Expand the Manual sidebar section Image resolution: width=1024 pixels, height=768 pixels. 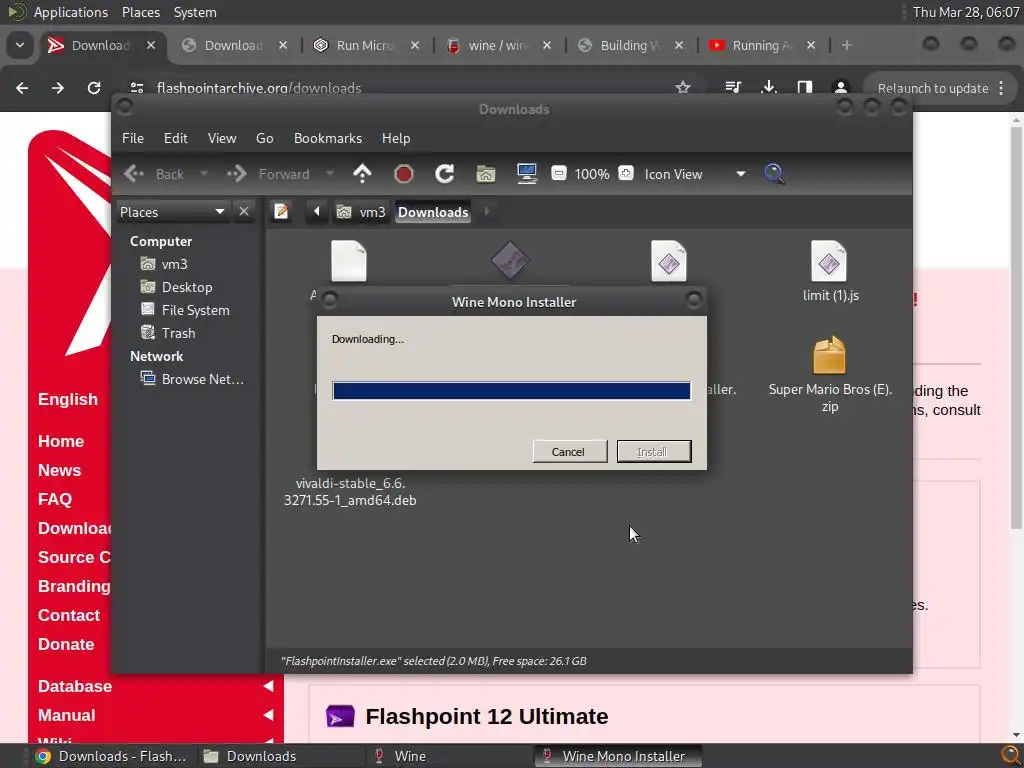click(x=268, y=715)
